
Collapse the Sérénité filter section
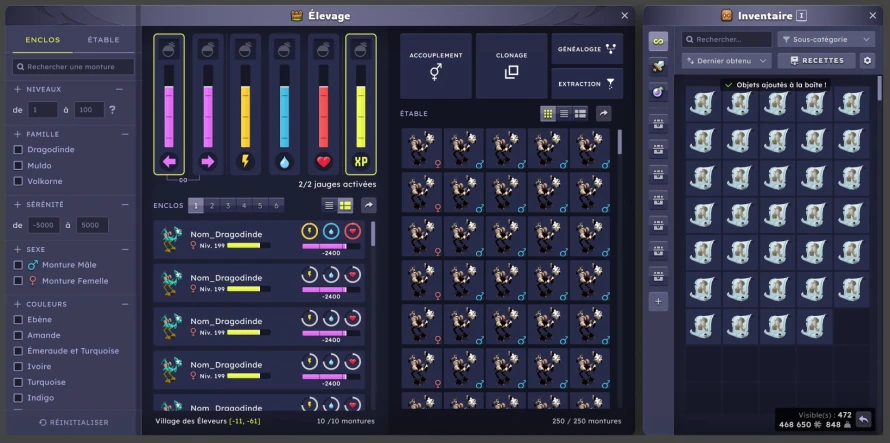point(125,204)
